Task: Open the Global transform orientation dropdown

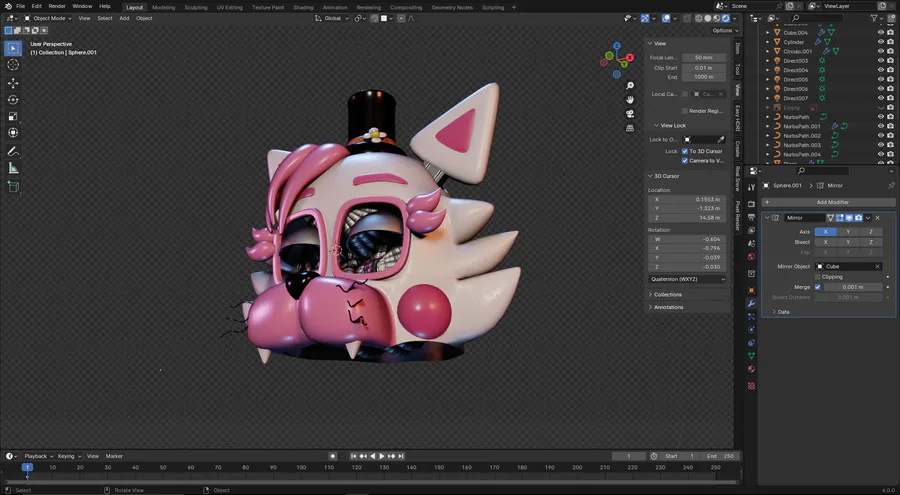Action: 332,18
